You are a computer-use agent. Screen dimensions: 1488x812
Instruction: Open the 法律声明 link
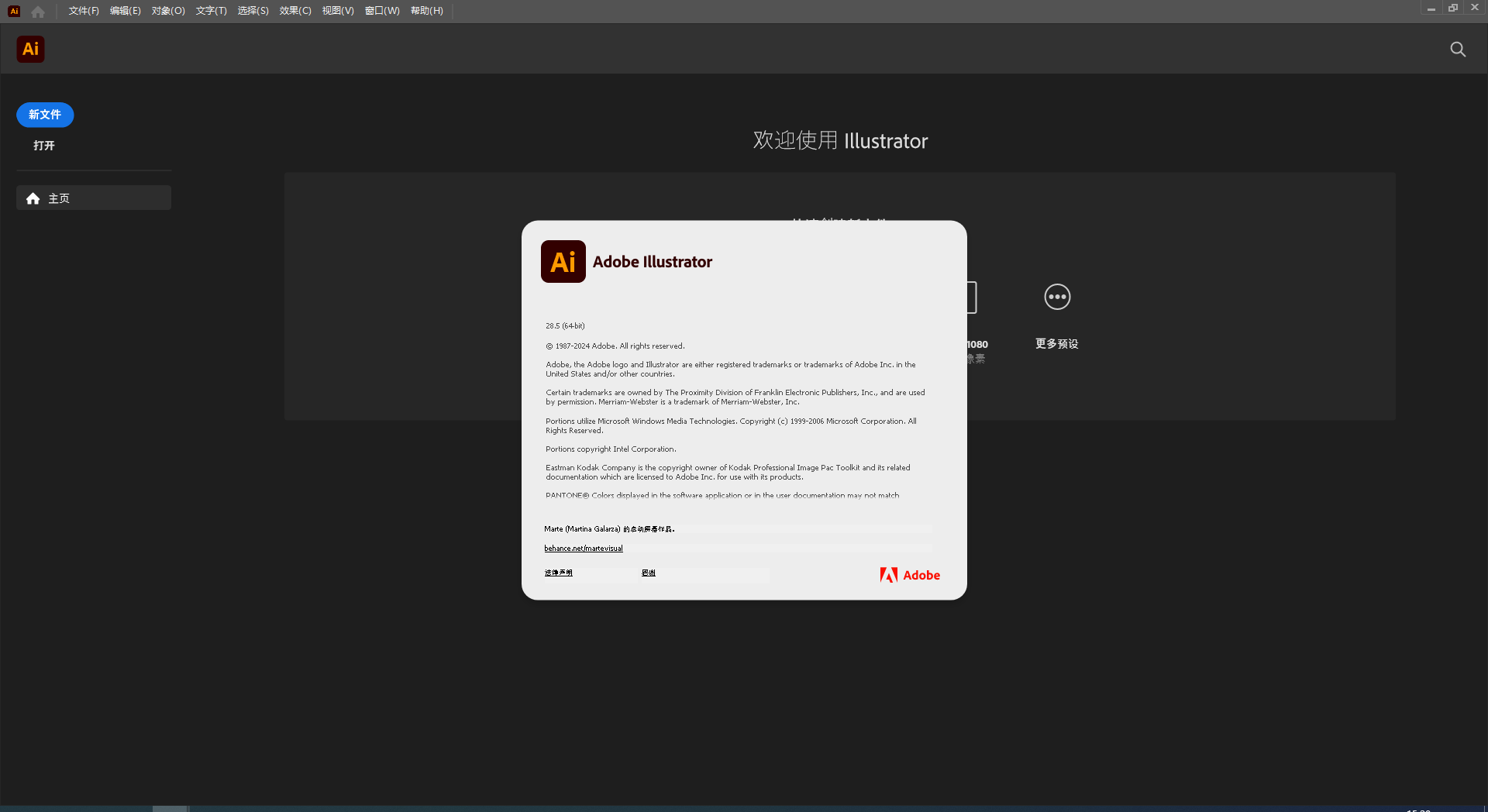[x=558, y=573]
